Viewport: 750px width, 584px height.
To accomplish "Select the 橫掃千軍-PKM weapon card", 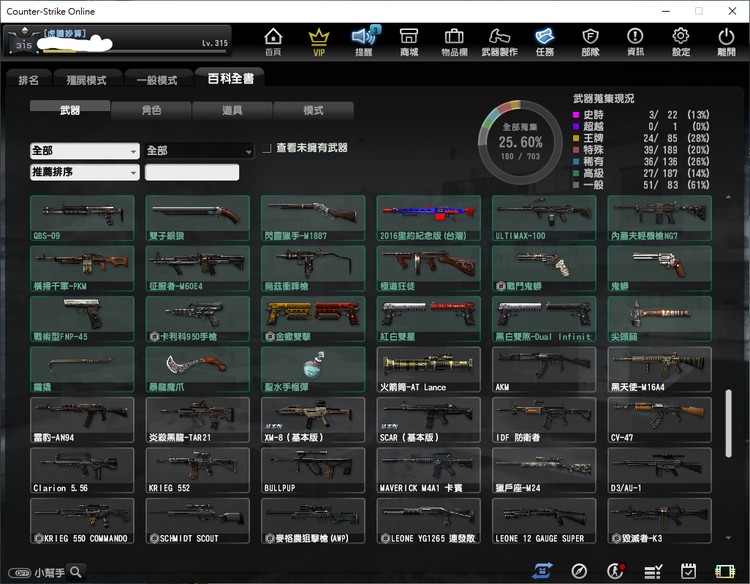I will point(82,268).
